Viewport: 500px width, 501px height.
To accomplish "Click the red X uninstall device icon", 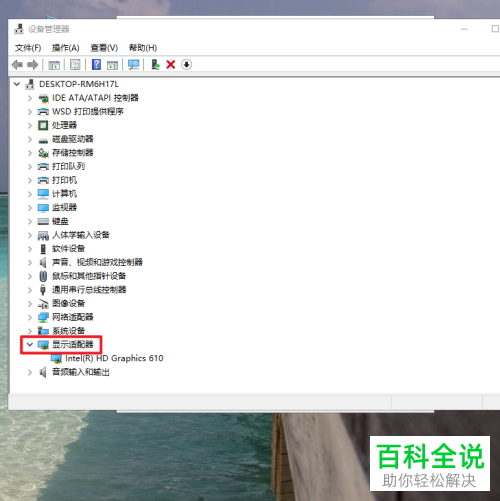I will coord(171,64).
